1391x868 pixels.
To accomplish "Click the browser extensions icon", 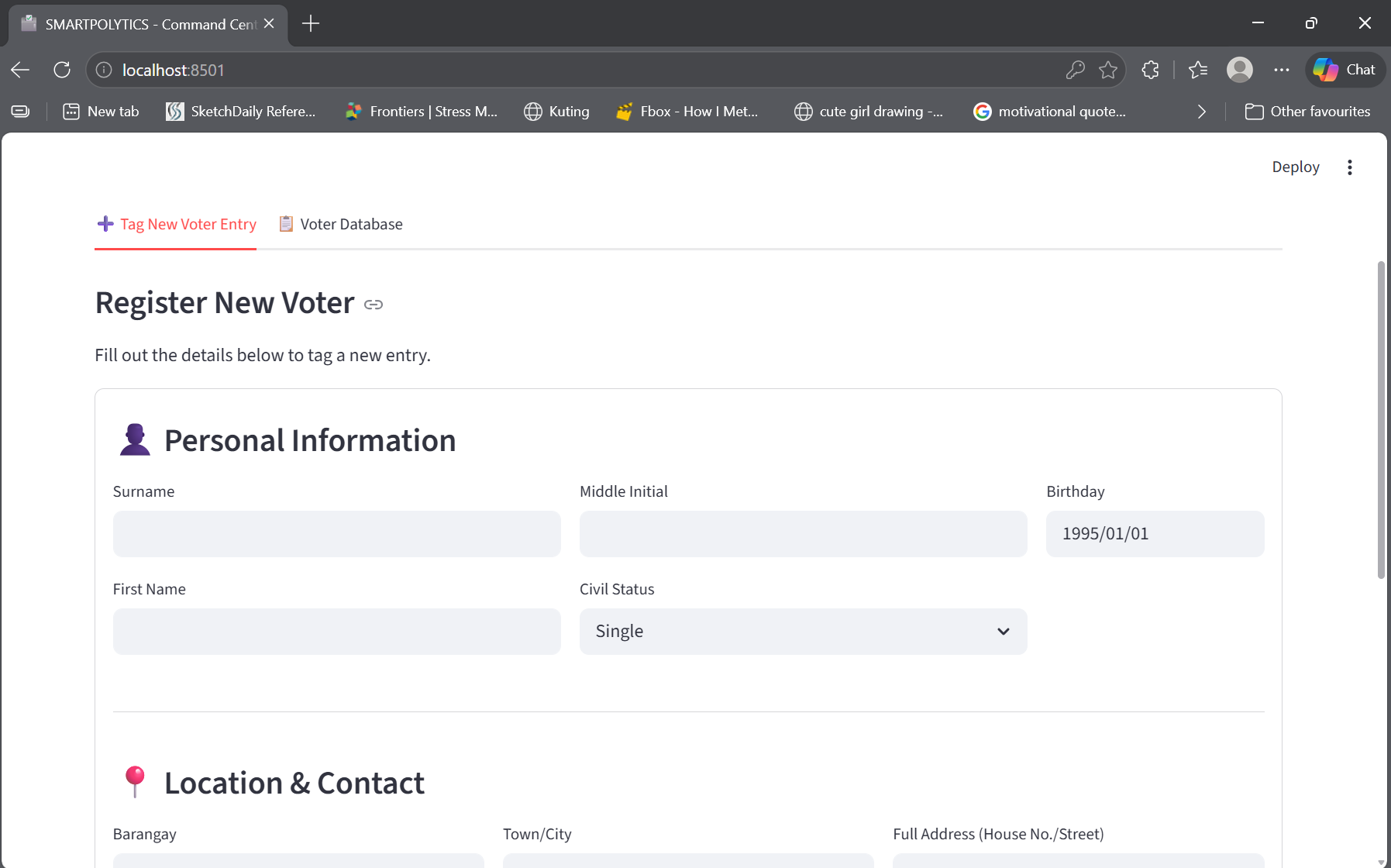I will point(1149,70).
